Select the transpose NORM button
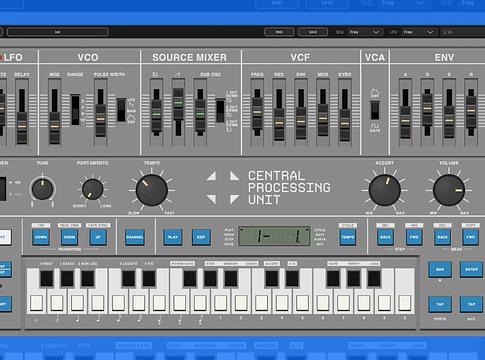485x360 pixels. coord(69,237)
